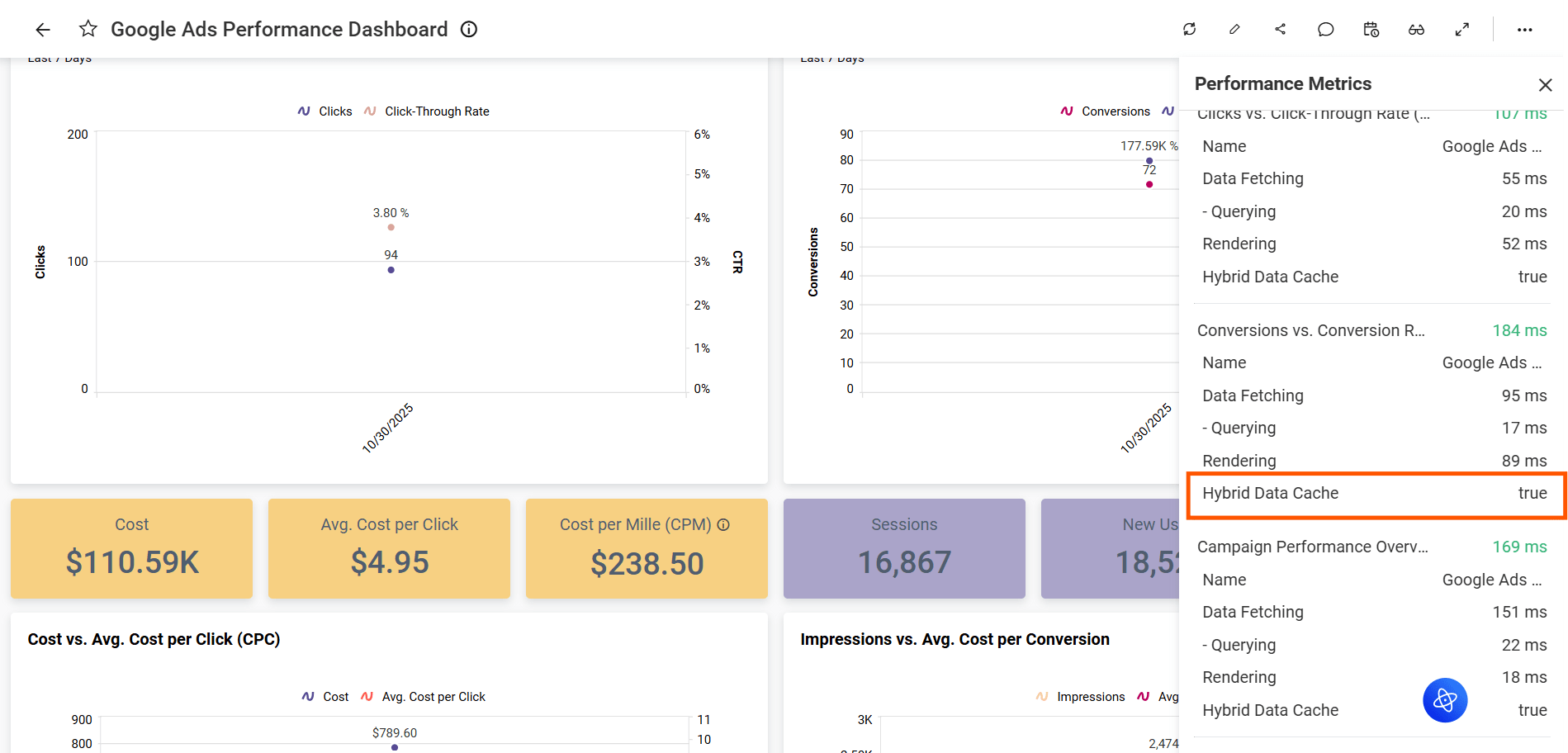Screen dimensions: 1568x753
Task: Click the CPM info icon on the card
Action: (x=723, y=524)
